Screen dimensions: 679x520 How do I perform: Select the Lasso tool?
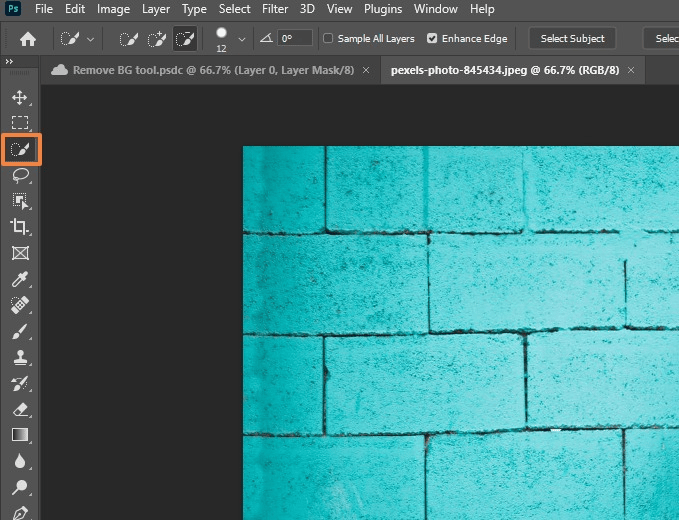click(x=20, y=175)
